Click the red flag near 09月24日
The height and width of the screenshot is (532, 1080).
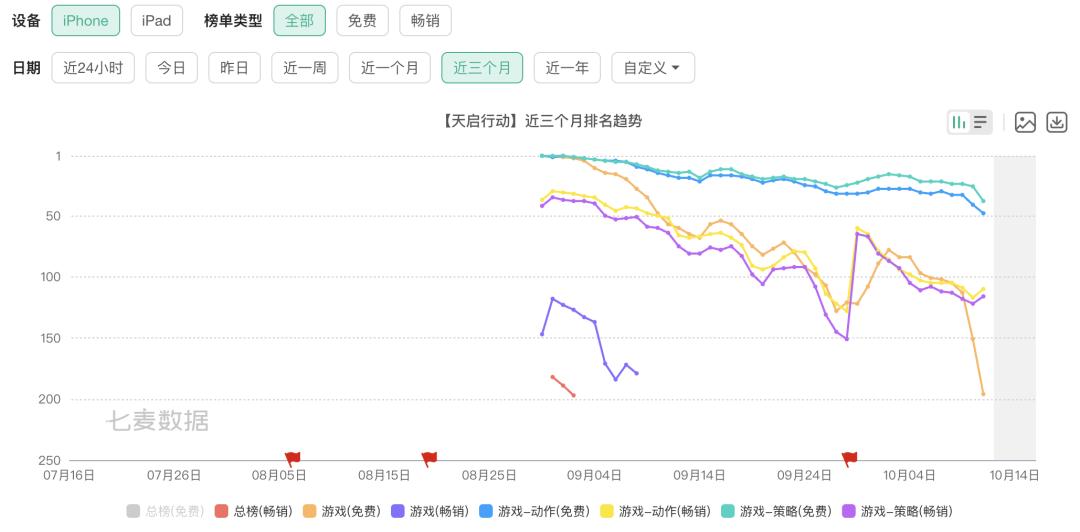tap(849, 459)
